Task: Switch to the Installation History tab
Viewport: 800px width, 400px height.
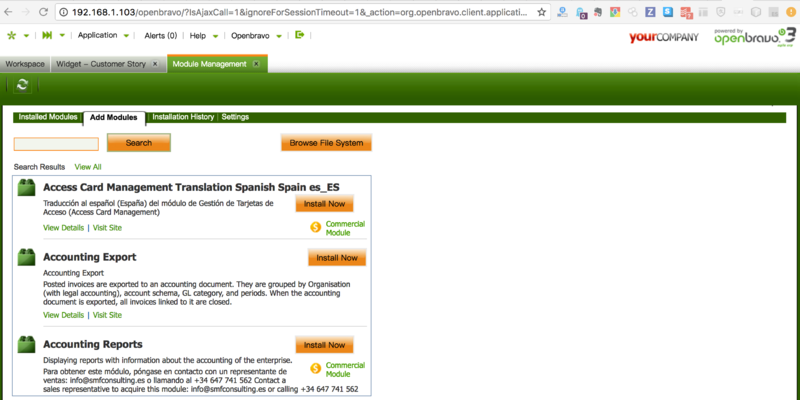Action: (183, 117)
